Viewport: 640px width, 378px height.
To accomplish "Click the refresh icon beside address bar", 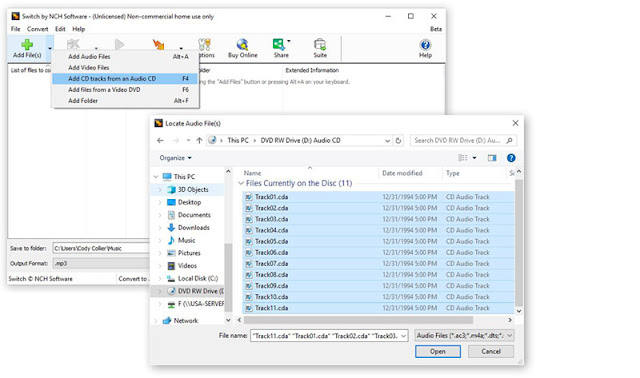I will (398, 140).
